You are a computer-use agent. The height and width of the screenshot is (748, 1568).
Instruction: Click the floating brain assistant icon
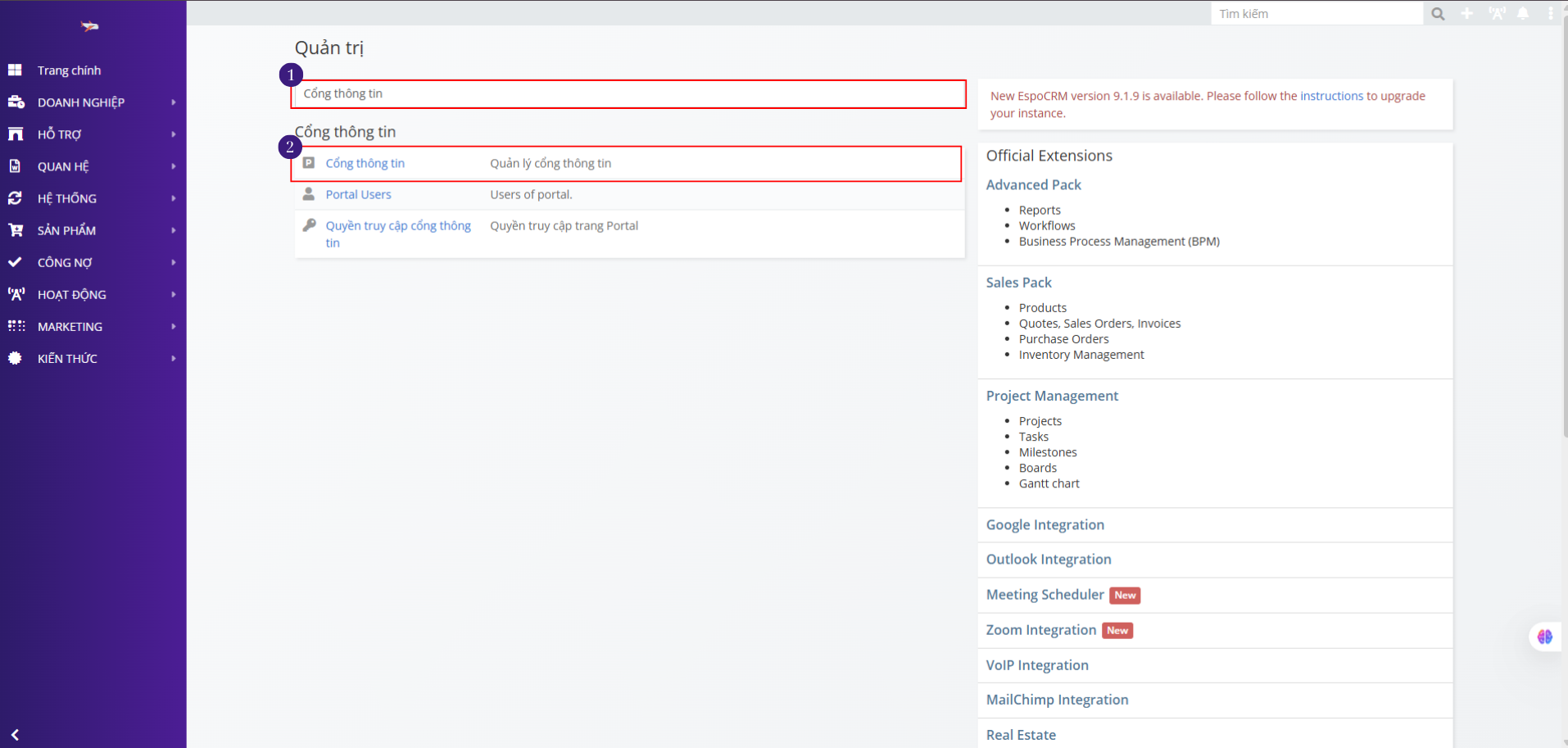(1544, 637)
